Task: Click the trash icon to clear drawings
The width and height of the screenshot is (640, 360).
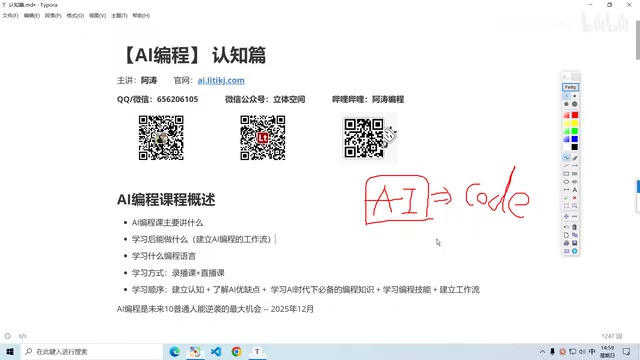Action: (x=575, y=227)
